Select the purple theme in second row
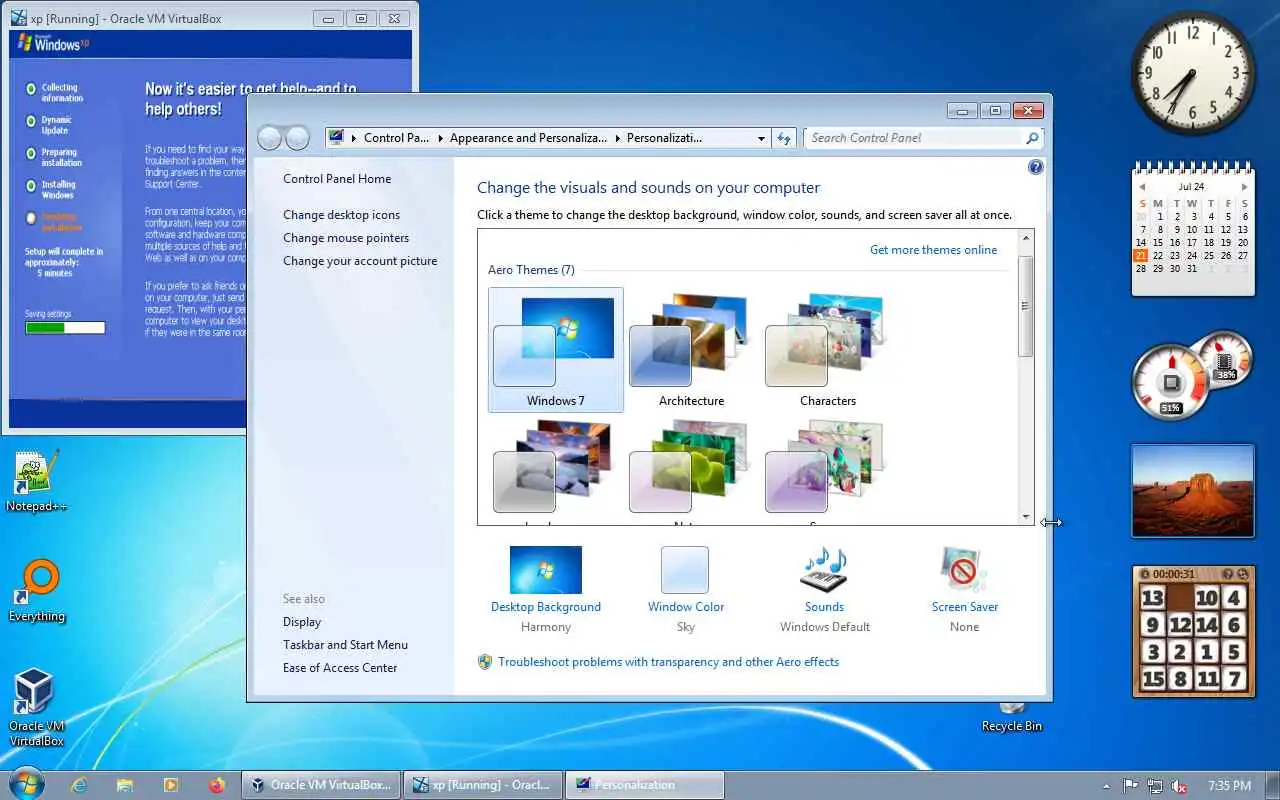 tap(828, 470)
